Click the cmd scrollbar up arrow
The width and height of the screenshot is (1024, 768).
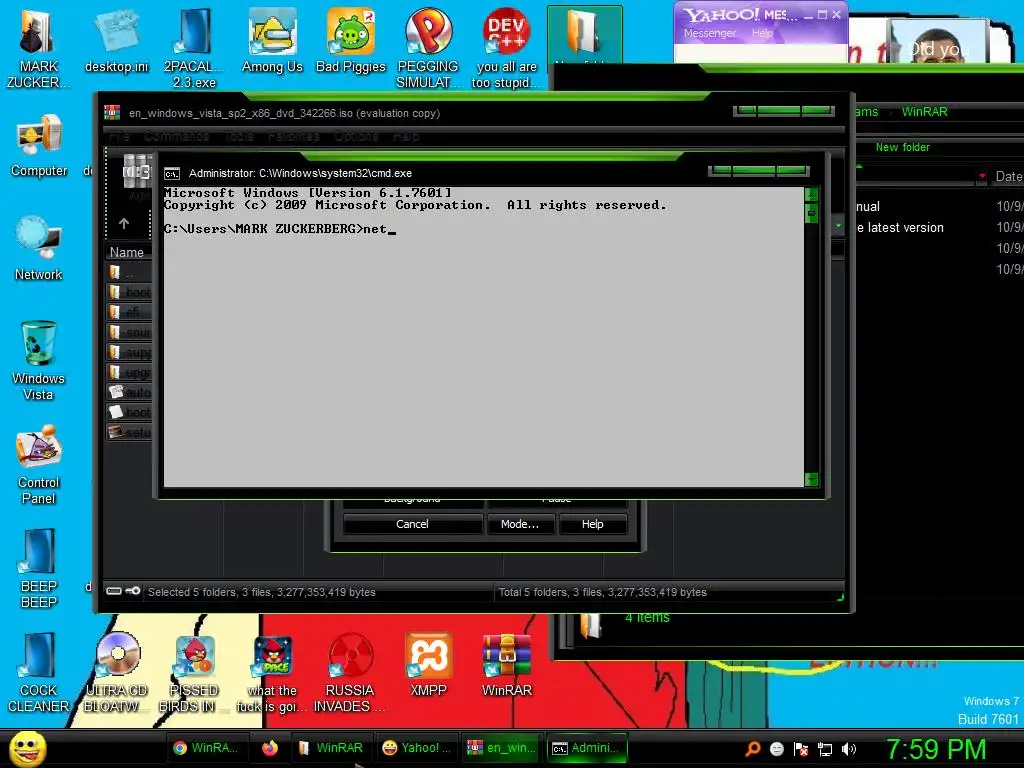pos(811,195)
